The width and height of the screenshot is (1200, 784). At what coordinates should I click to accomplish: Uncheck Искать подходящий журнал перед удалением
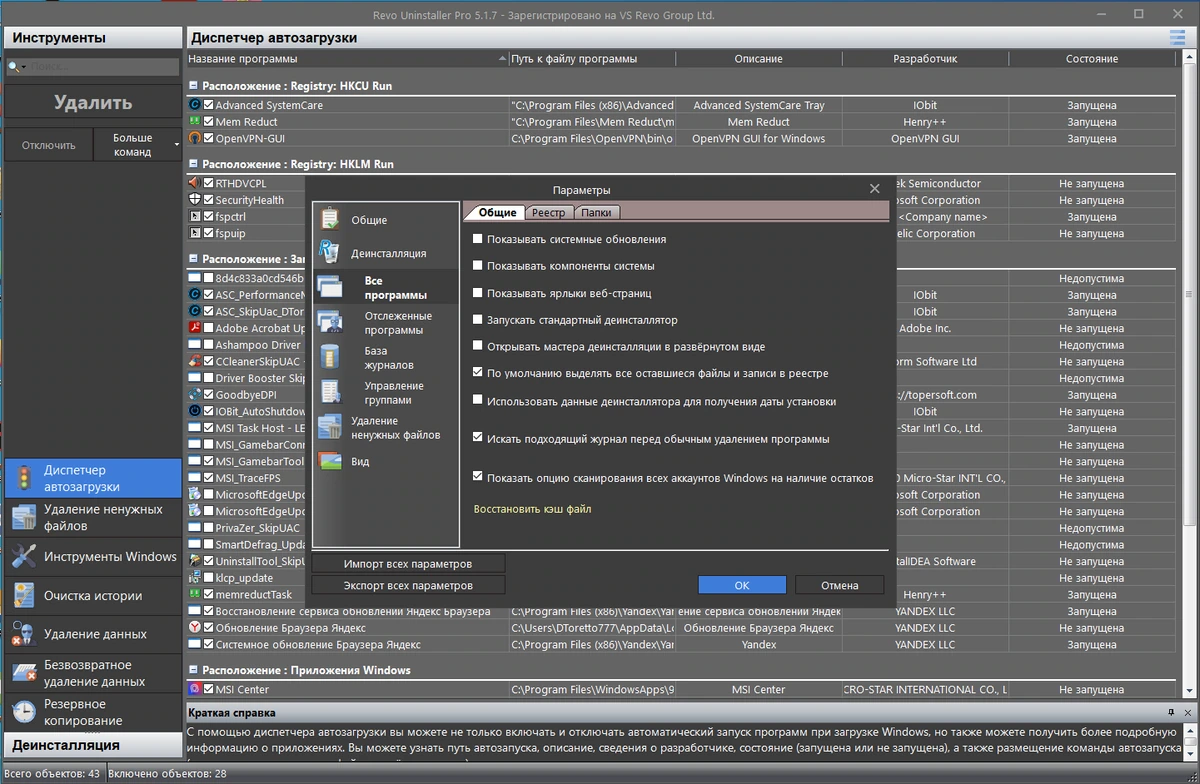(x=478, y=438)
